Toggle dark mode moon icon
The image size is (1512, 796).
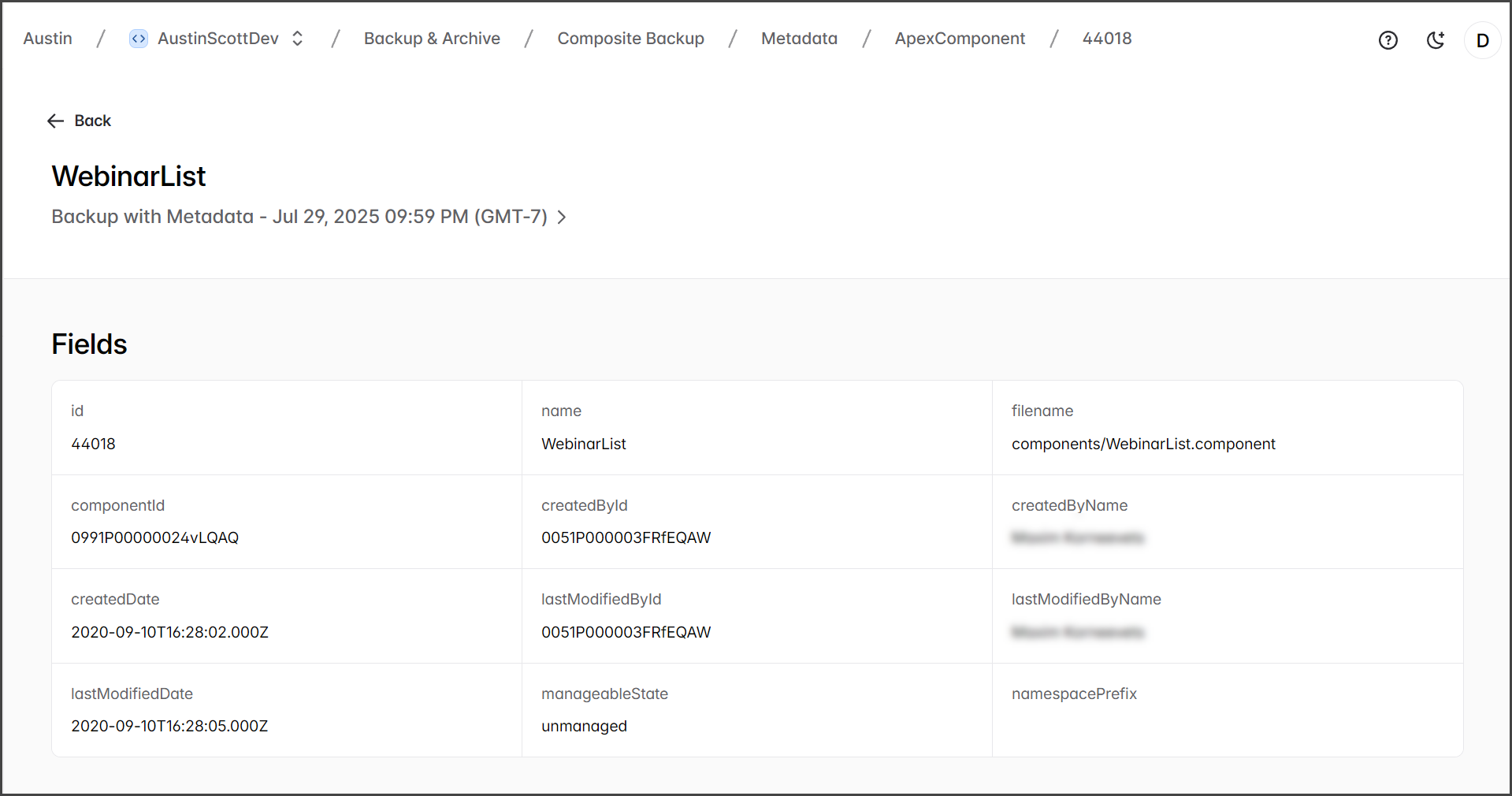[1436, 40]
